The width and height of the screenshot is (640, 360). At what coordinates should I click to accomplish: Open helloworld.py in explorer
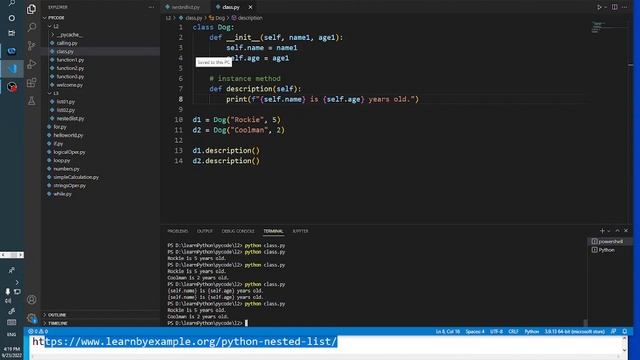(68, 135)
